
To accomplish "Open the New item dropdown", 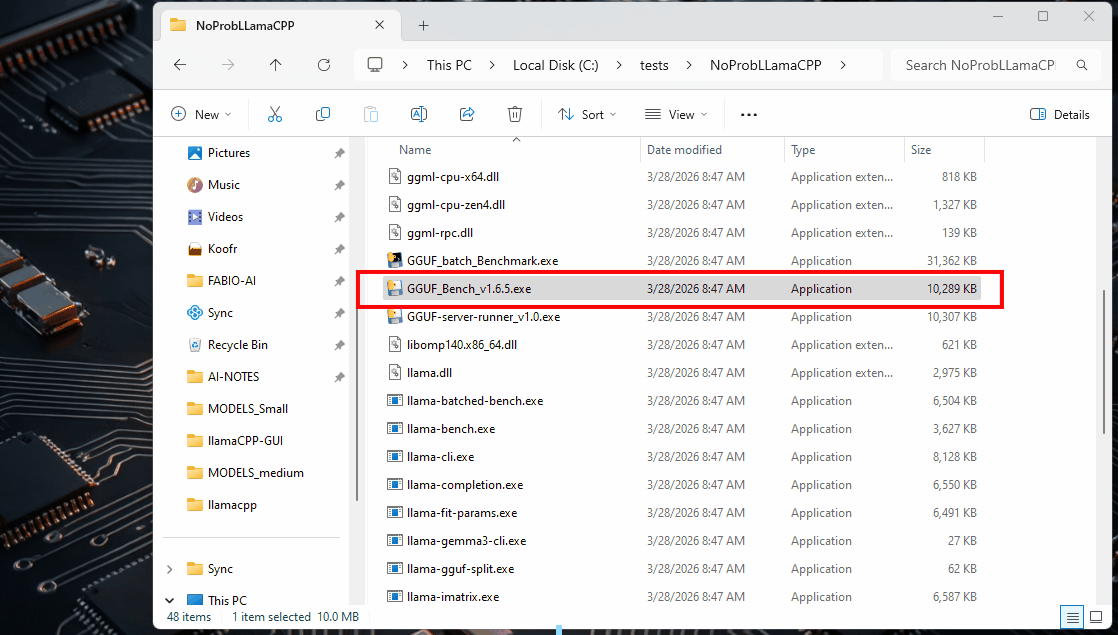I will (201, 114).
